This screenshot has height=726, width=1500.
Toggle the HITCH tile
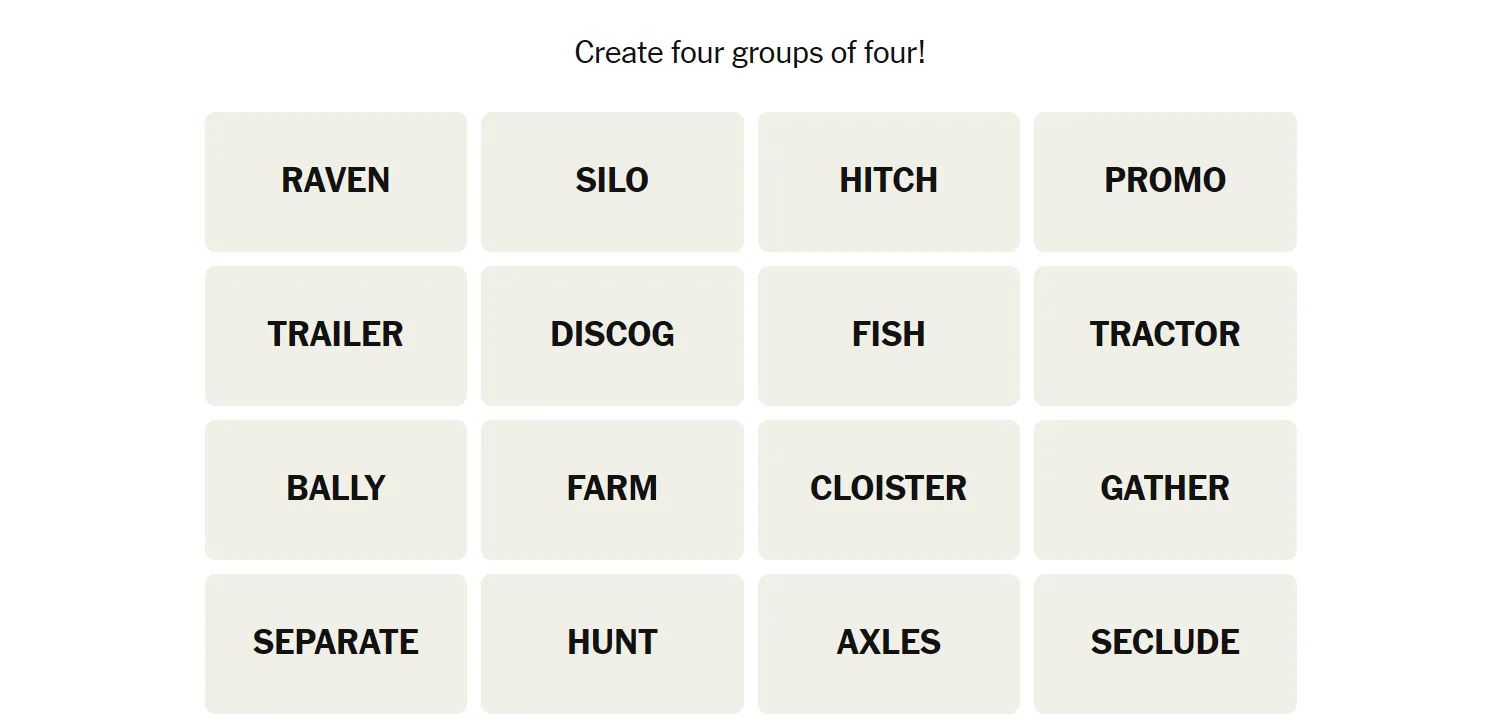(x=888, y=181)
